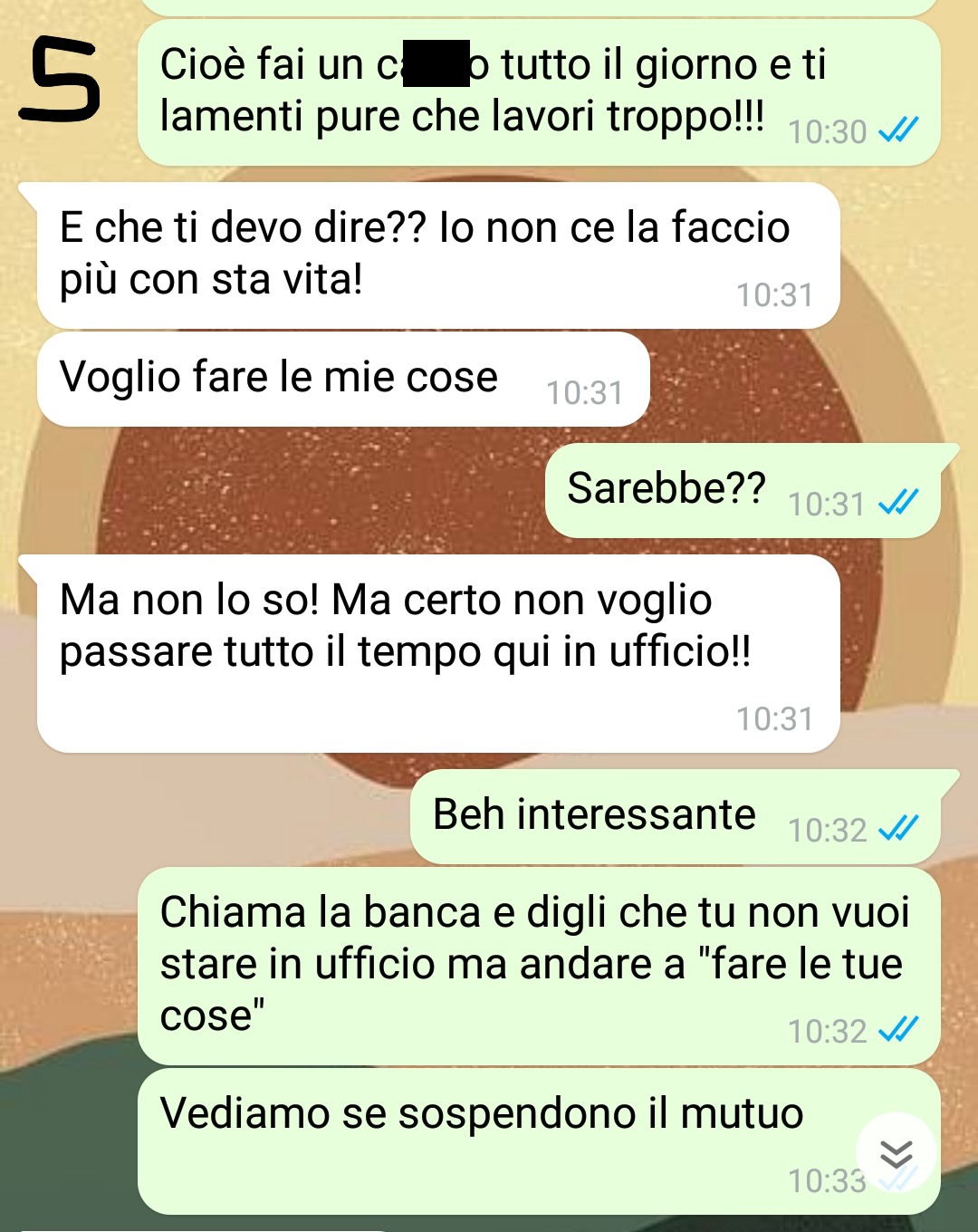Click the 10:31 timestamp under 'qui in ufficio!!'
978x1232 pixels.
774,719
